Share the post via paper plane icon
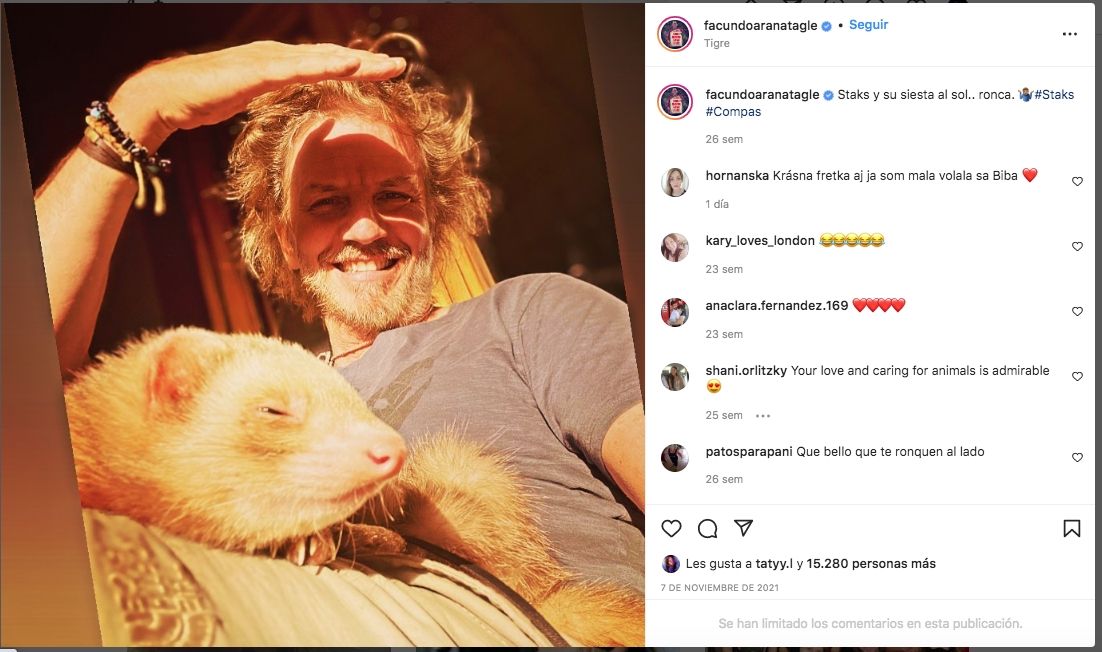 743,527
